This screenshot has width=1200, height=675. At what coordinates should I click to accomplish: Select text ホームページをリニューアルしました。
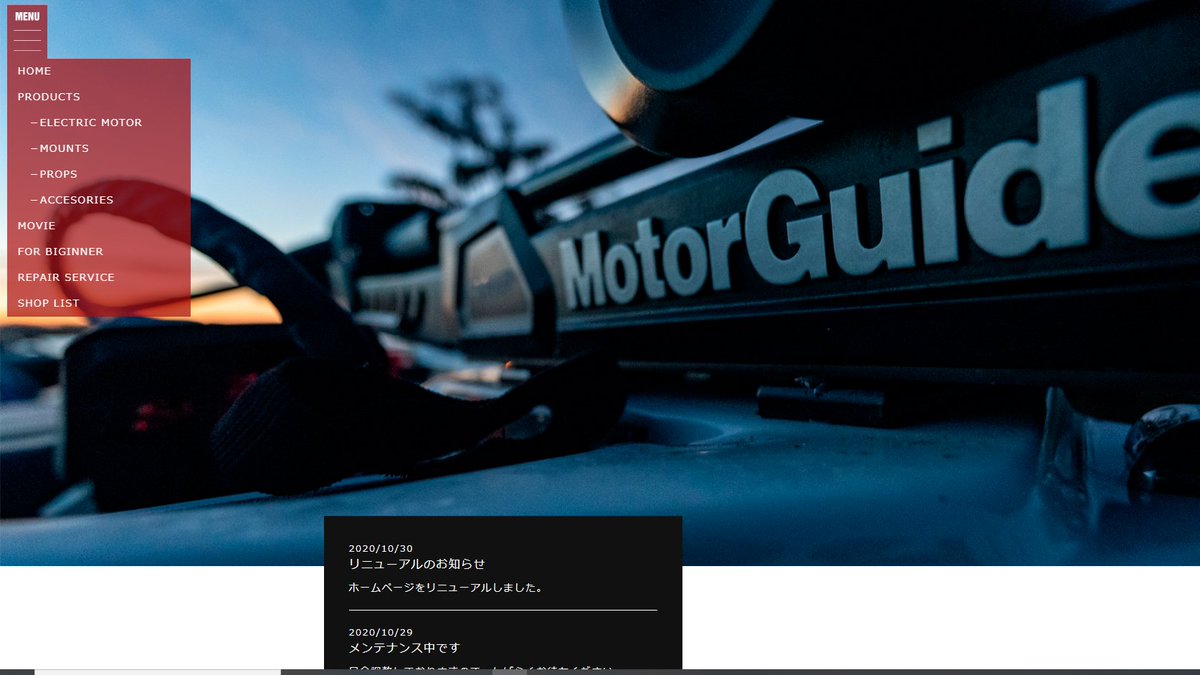click(446, 588)
